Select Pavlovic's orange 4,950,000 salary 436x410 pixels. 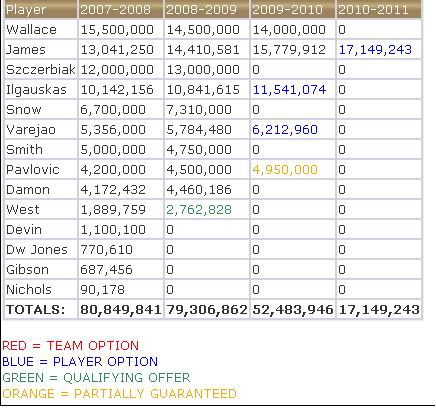point(285,170)
